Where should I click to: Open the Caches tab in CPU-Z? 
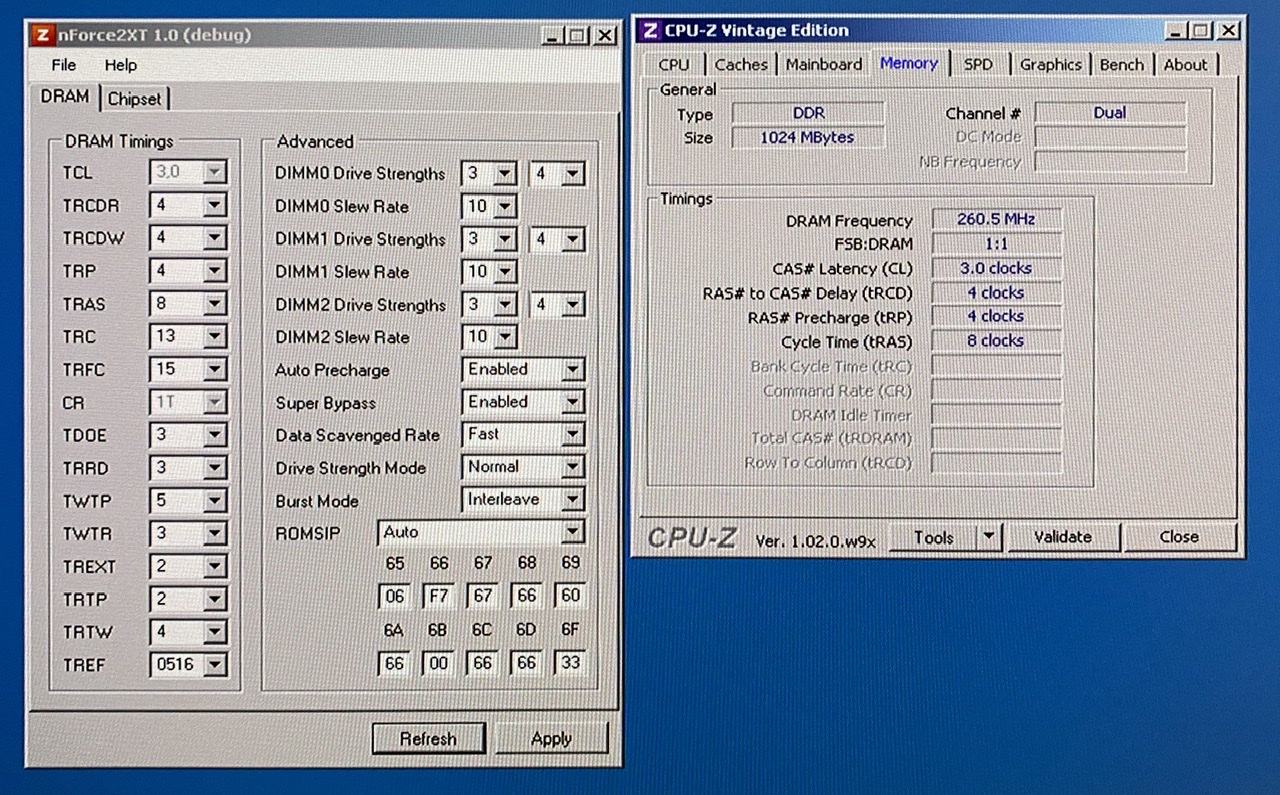coord(741,65)
